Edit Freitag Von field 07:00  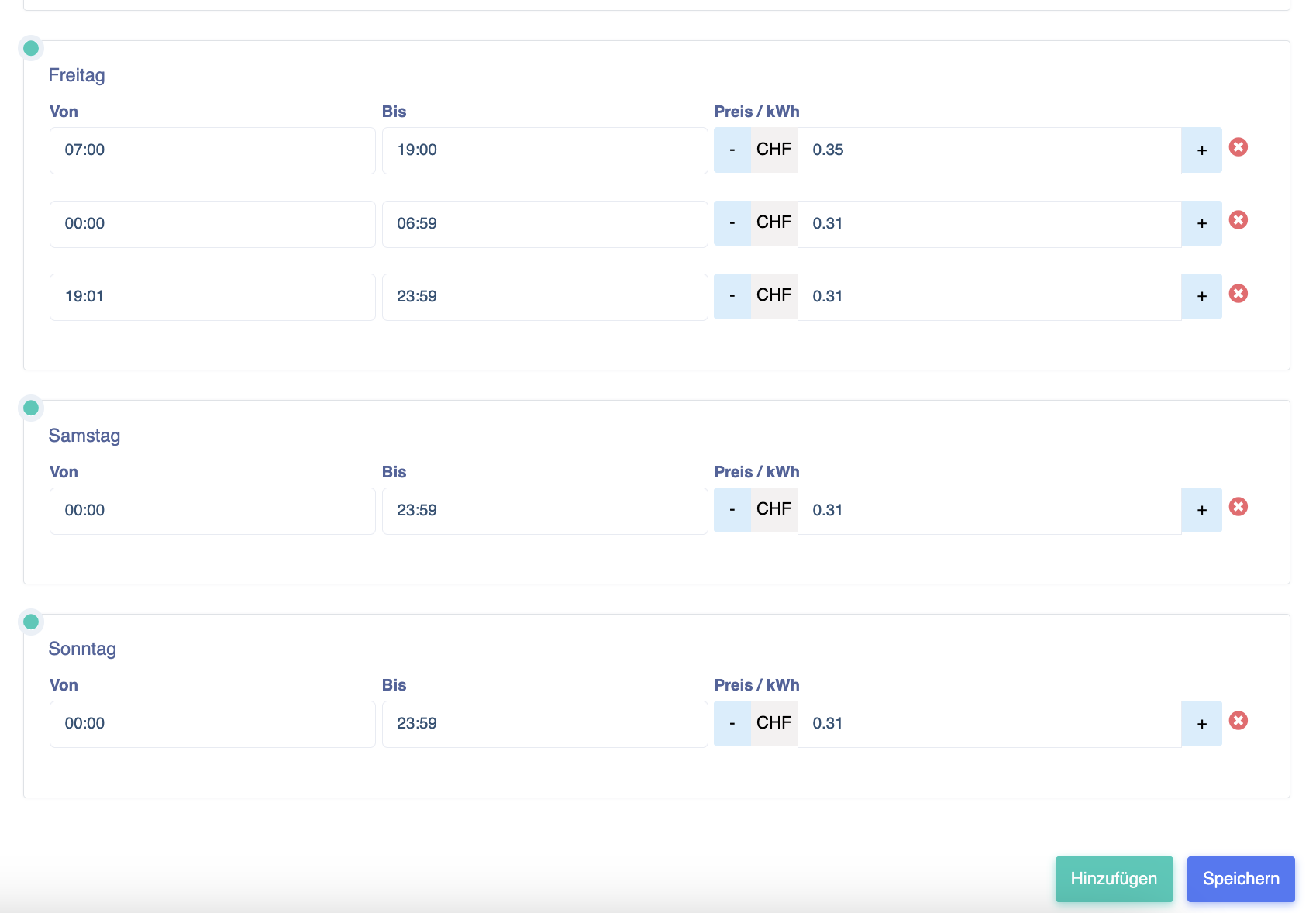point(212,150)
